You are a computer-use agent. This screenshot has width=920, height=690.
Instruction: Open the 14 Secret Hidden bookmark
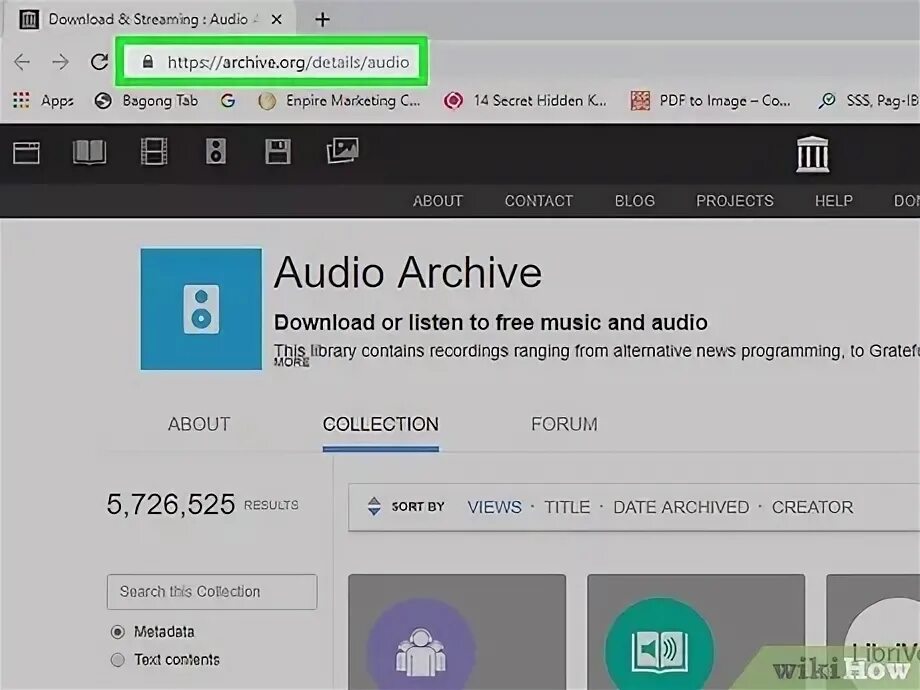(525, 101)
